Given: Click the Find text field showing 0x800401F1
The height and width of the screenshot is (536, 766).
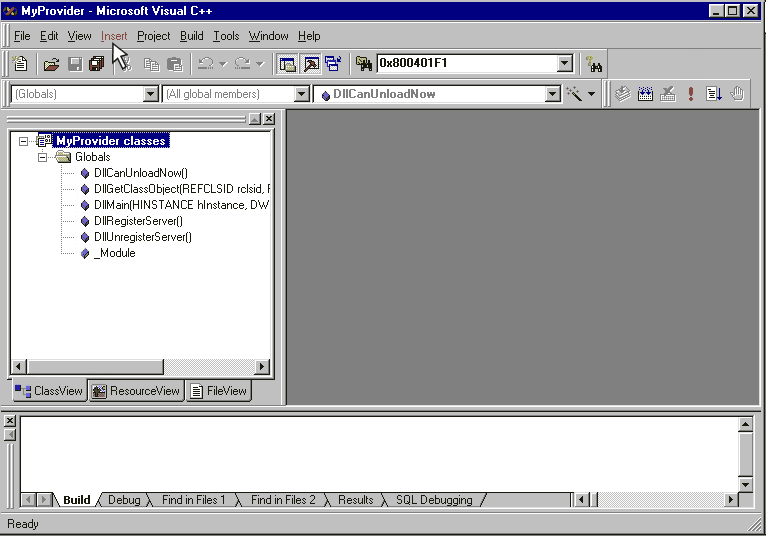Looking at the screenshot, I should pos(468,63).
